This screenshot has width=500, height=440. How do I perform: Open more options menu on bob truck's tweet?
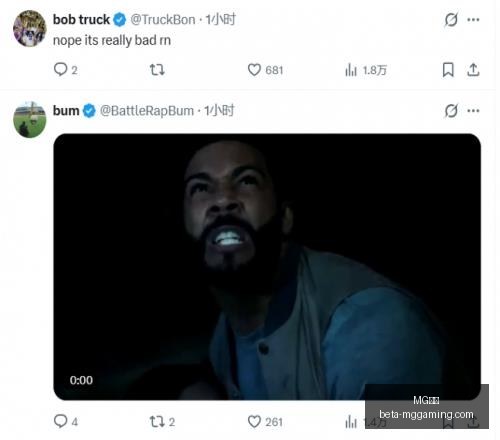click(x=473, y=20)
